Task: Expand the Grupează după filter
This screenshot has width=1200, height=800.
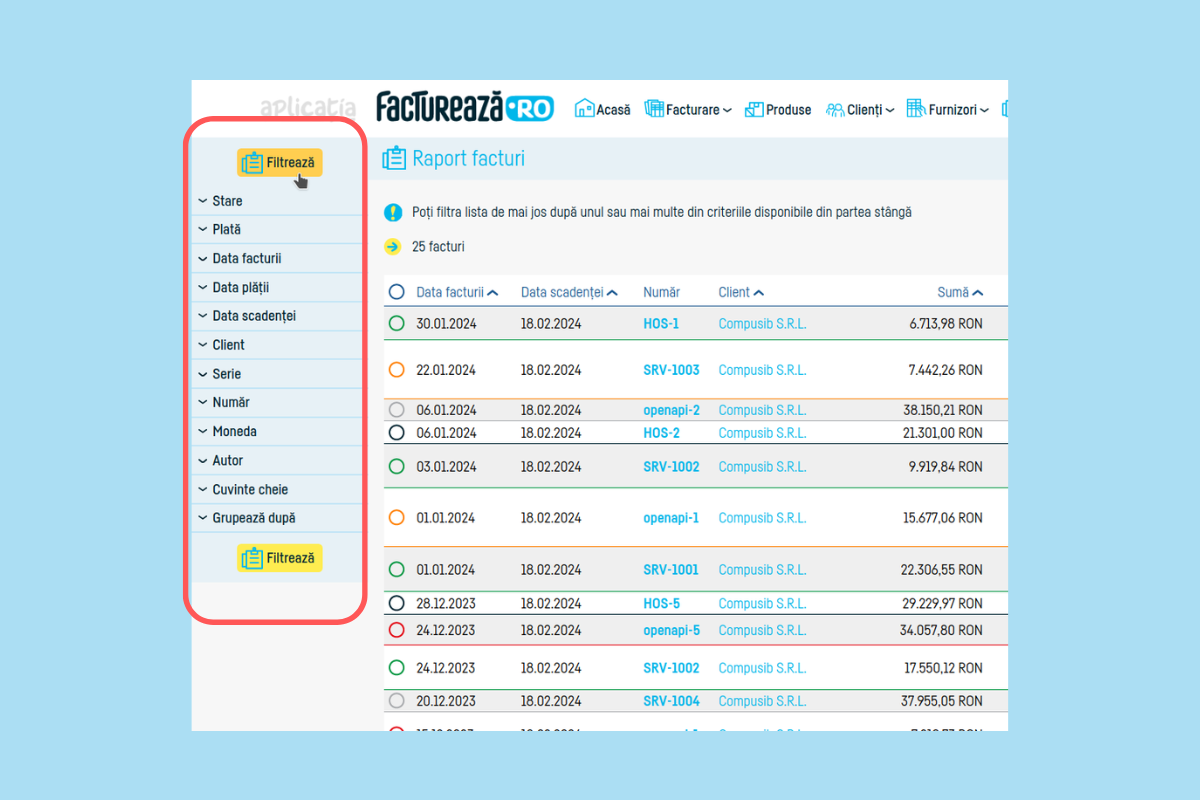Action: (x=253, y=518)
